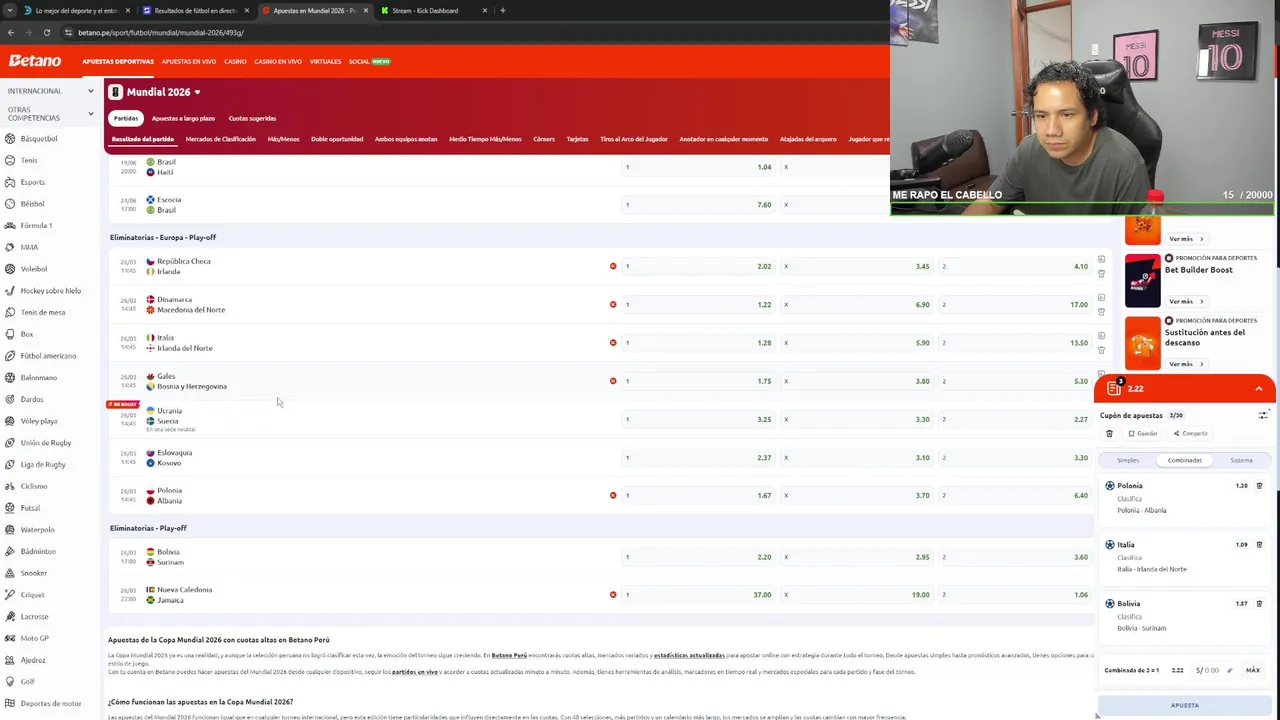1280x720 pixels.
Task: Save the coupon with Guardar
Action: click(x=1143, y=434)
